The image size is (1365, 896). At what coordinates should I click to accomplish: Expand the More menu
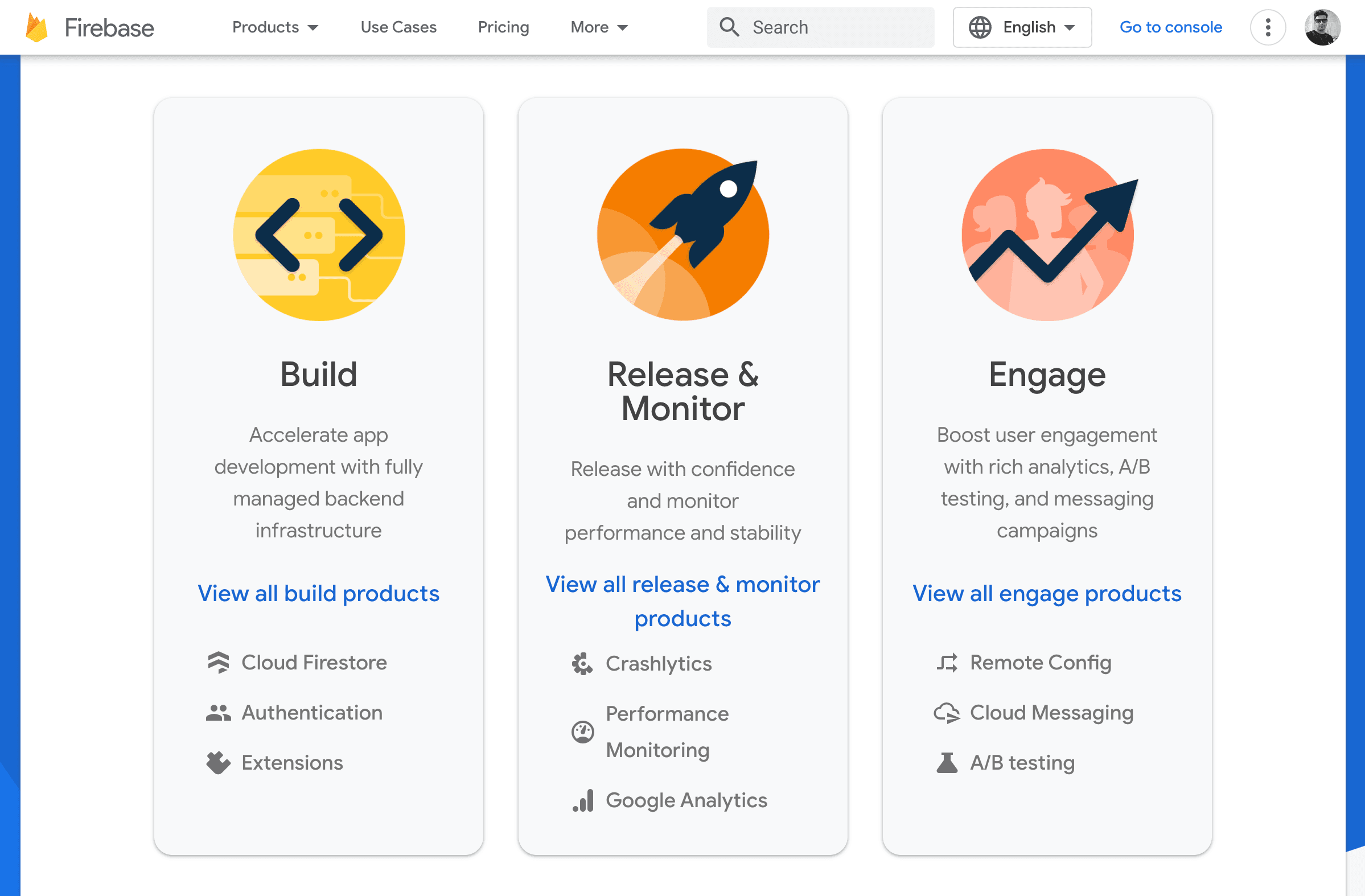click(x=598, y=27)
